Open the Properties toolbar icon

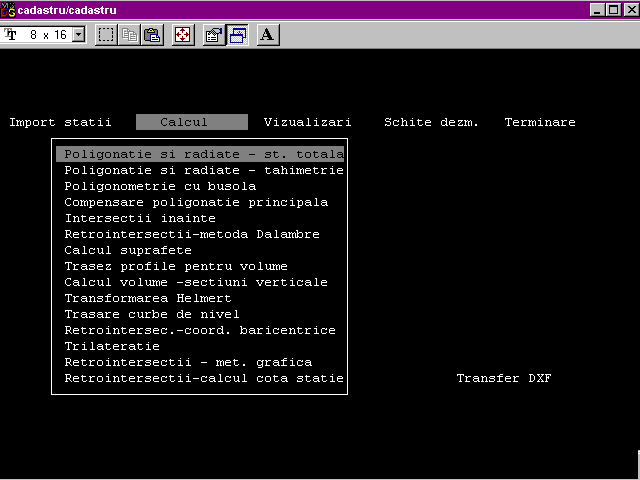pyautogui.click(x=213, y=35)
